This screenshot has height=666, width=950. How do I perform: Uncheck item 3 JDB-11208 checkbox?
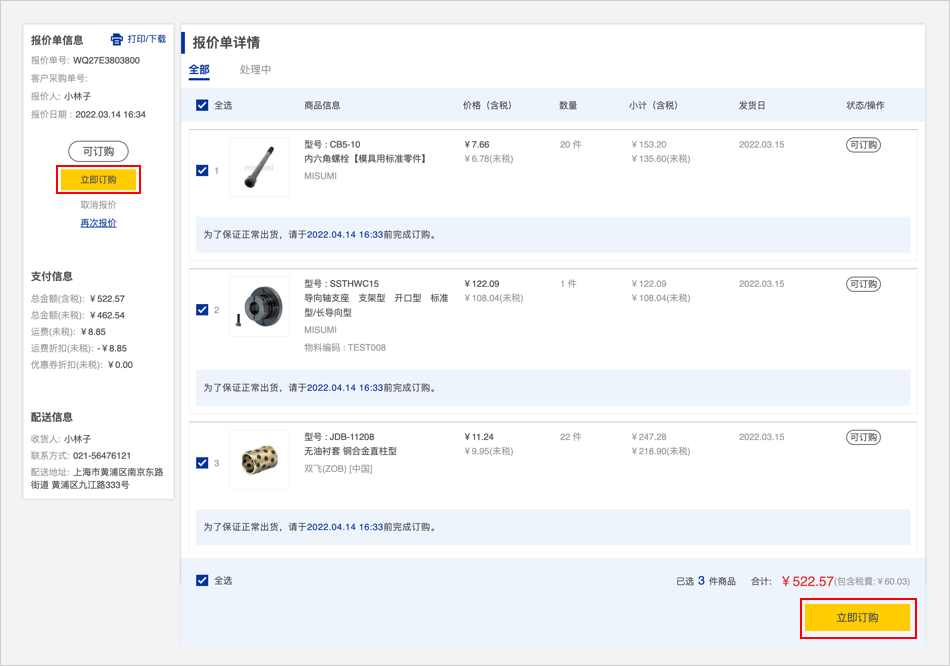pos(203,462)
